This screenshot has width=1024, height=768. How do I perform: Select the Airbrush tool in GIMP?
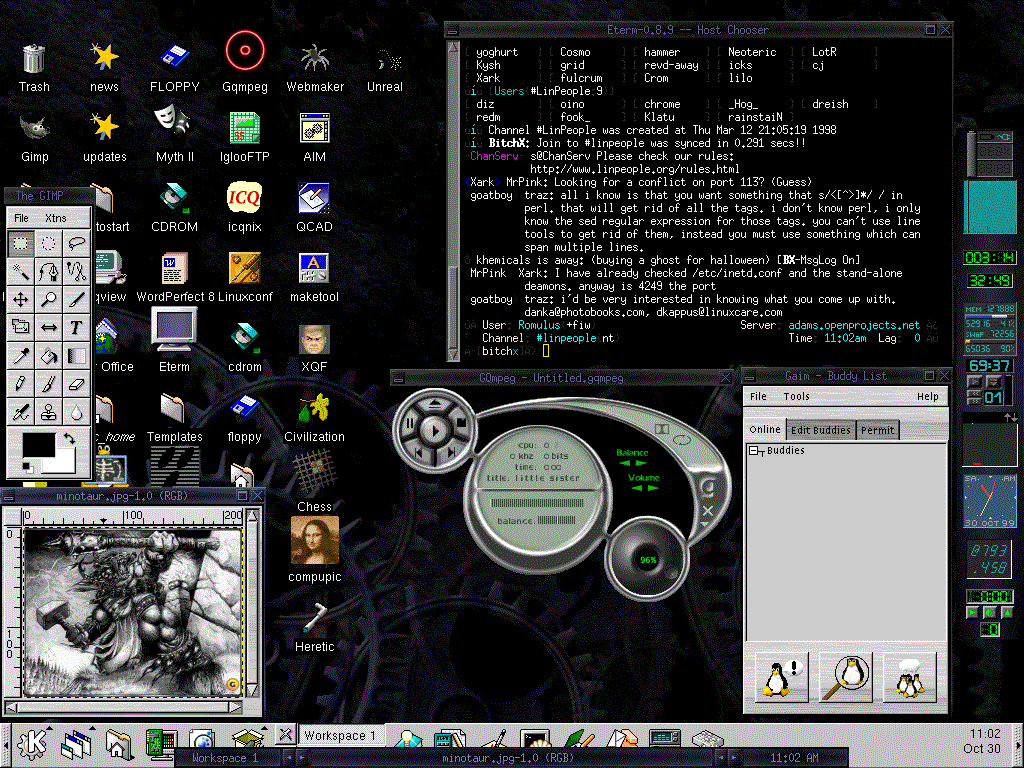coord(20,411)
